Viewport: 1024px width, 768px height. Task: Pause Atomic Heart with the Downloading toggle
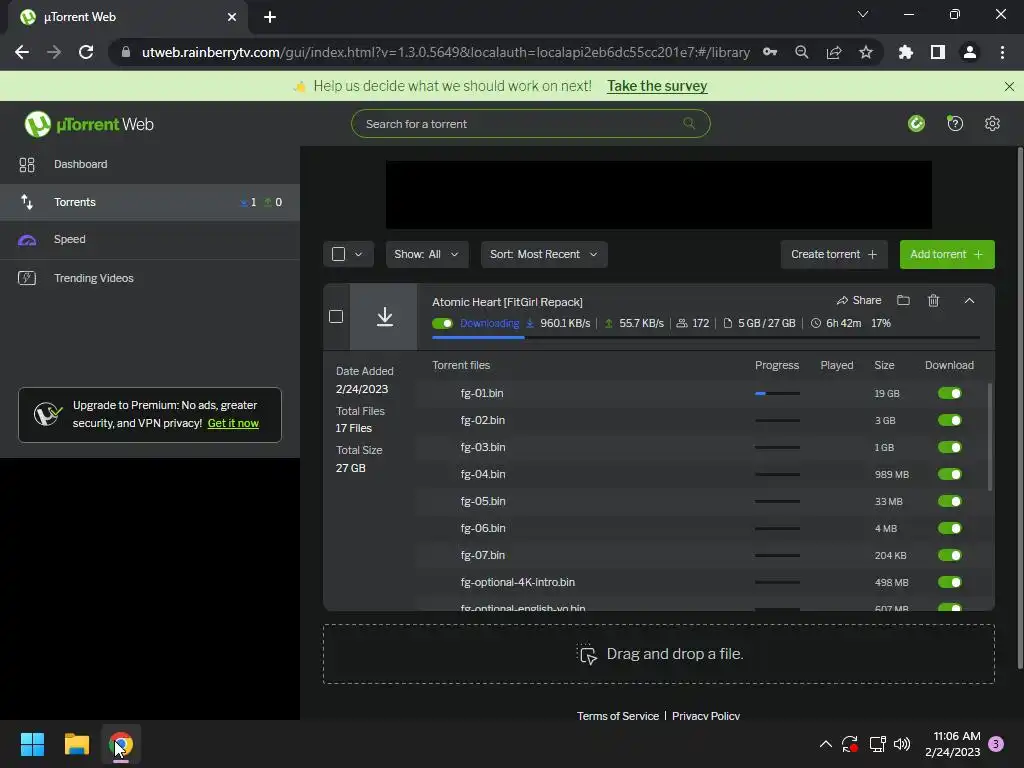click(x=442, y=323)
